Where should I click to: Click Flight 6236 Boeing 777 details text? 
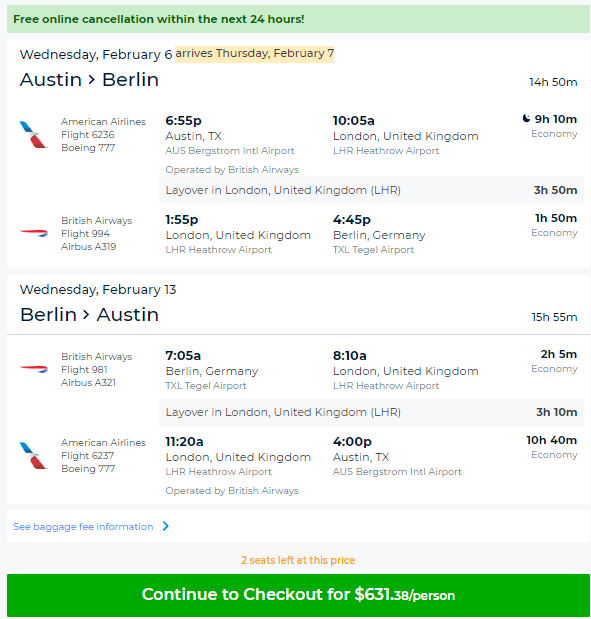click(88, 141)
